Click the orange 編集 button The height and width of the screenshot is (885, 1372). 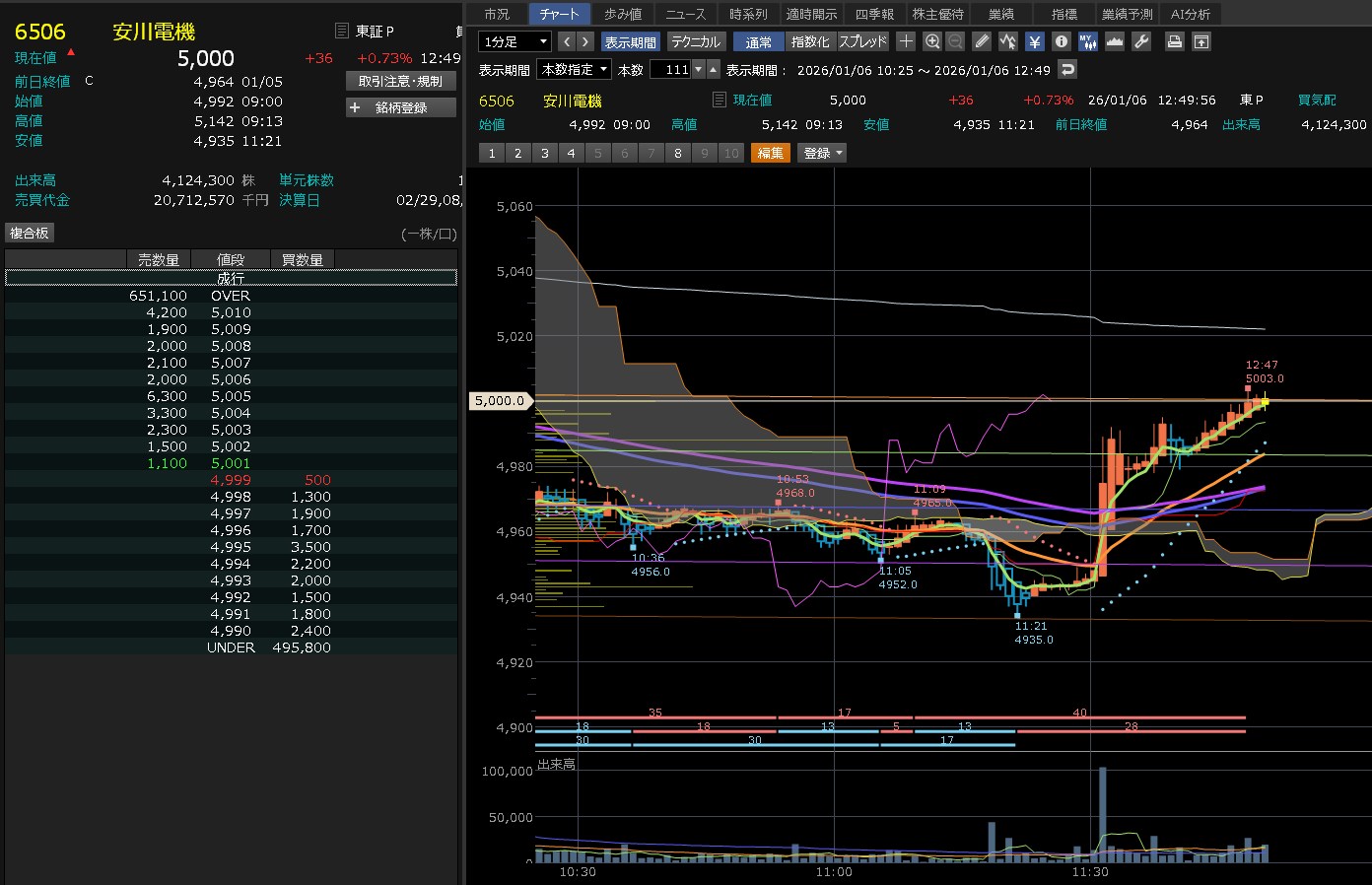770,153
